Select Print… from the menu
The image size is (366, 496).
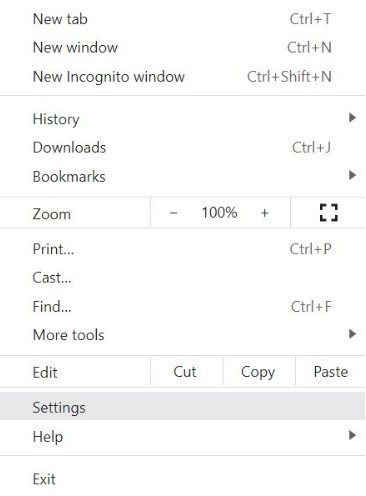coord(182,249)
